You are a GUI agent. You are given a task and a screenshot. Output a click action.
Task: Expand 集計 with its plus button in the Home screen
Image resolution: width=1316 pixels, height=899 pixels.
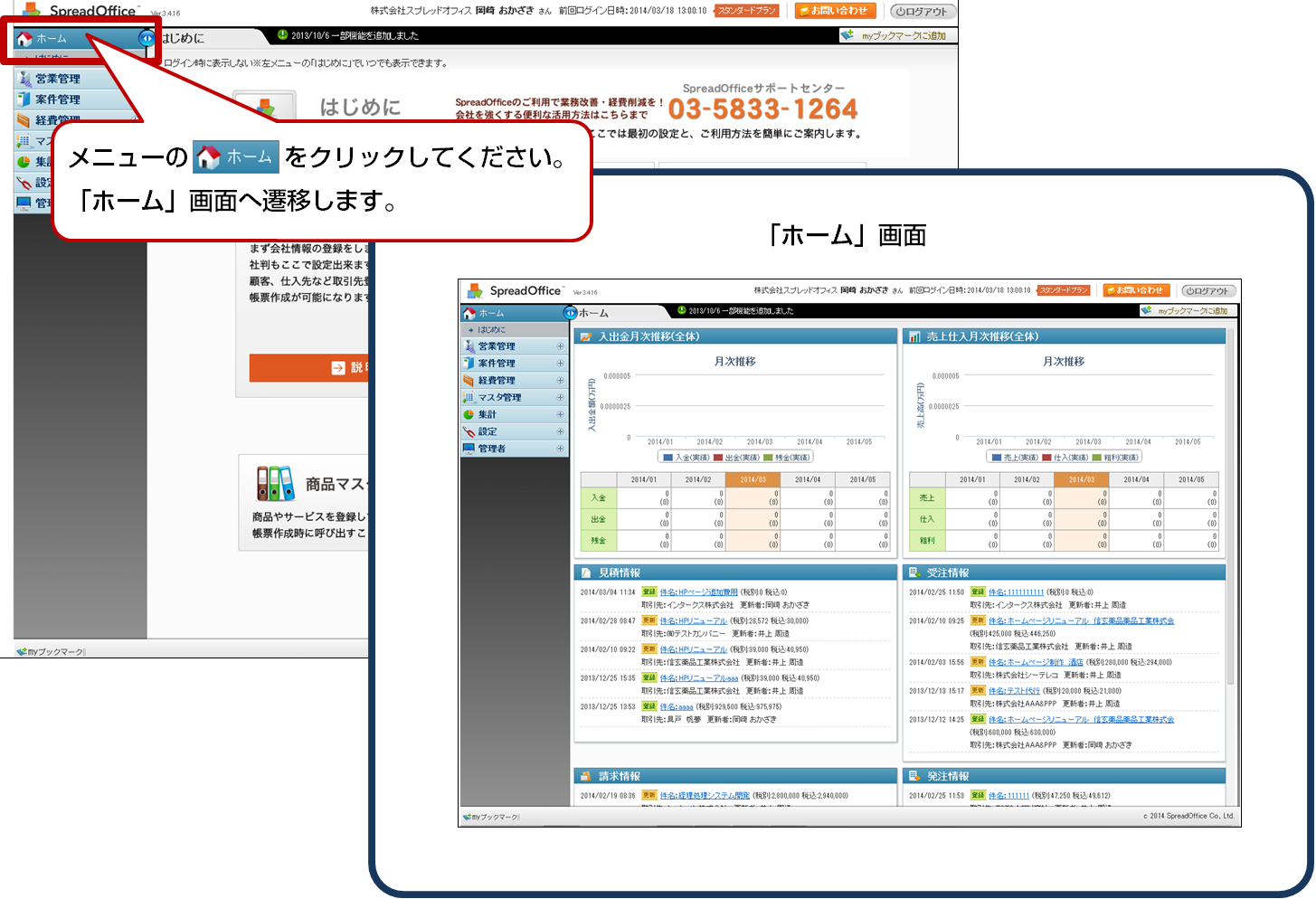(560, 415)
